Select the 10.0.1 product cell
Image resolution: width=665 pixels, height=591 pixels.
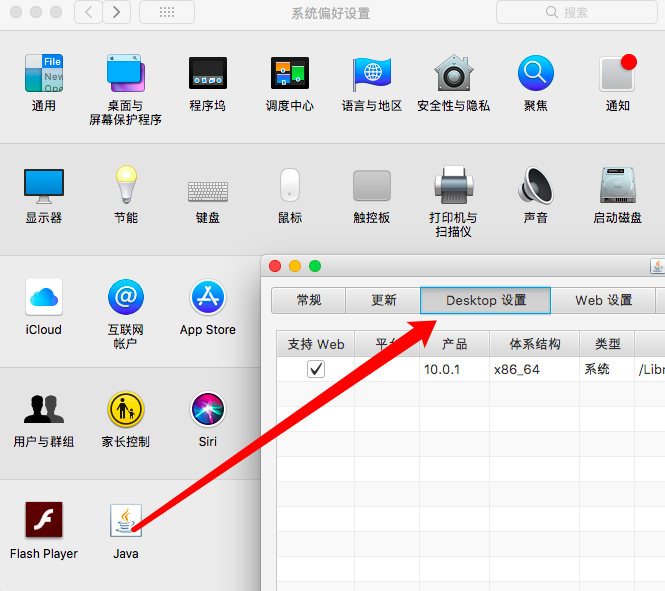point(454,369)
